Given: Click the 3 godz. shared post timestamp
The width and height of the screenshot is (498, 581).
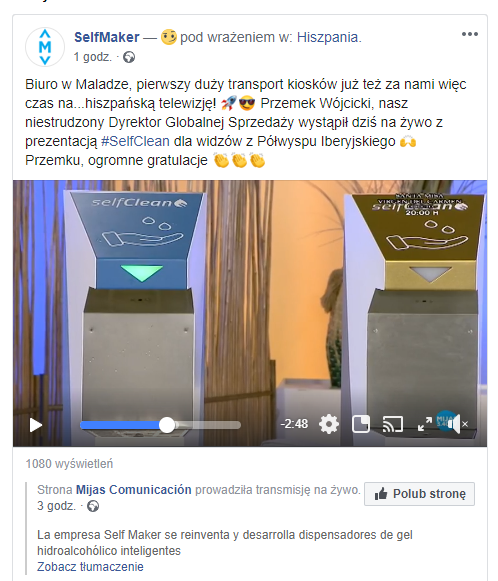Looking at the screenshot, I should pos(56,506).
